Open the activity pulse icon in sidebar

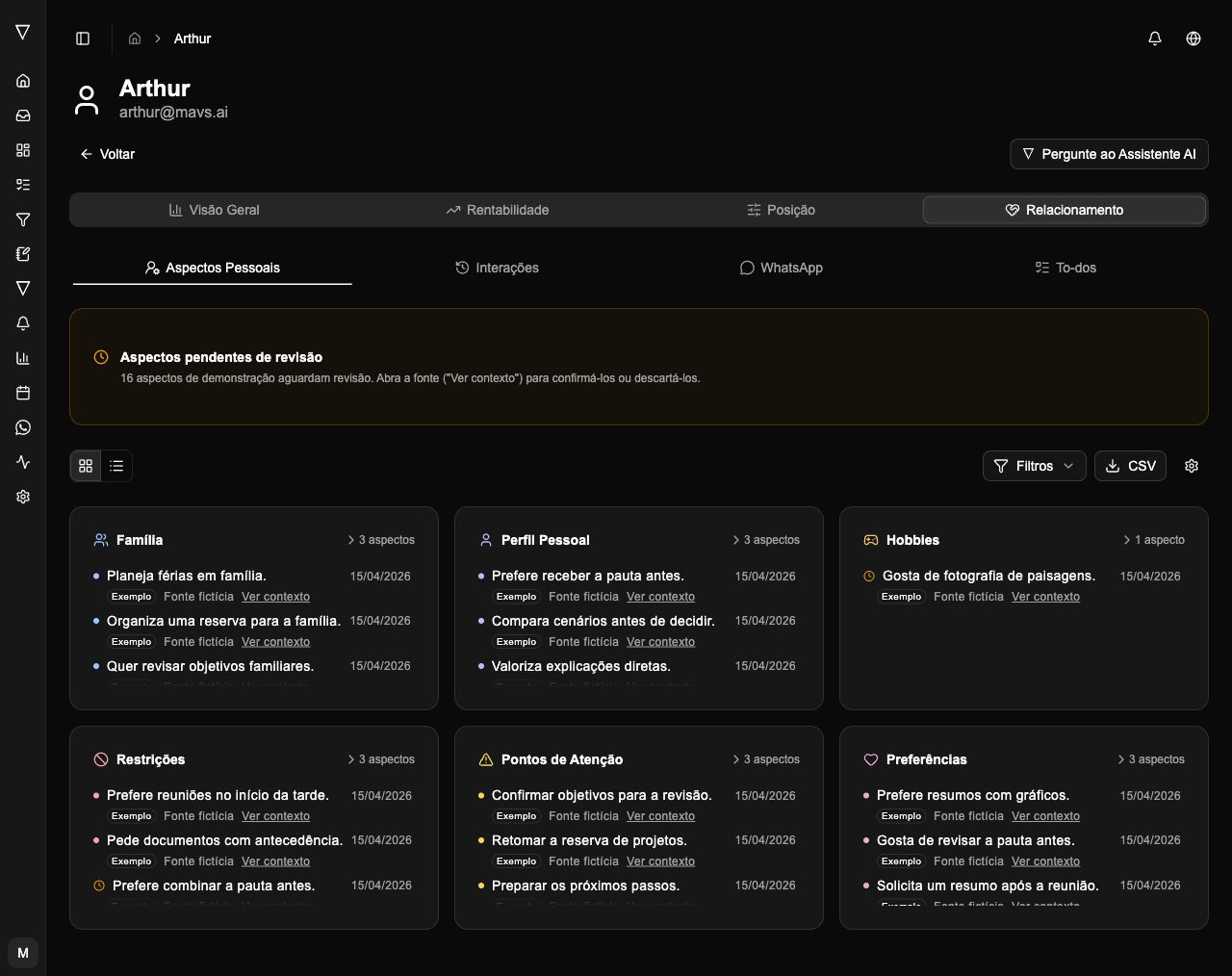(23, 462)
